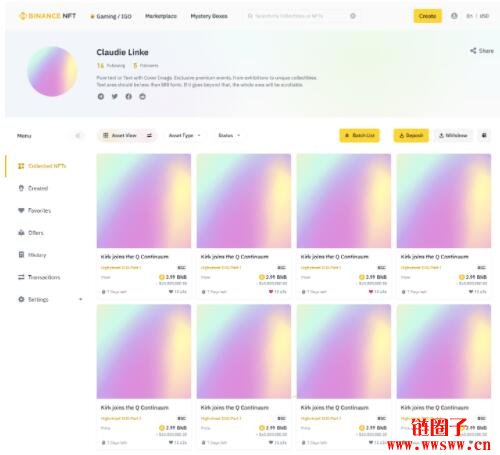This screenshot has height=455, width=500.
Task: Clear the search field icon
Action: [x=353, y=16]
